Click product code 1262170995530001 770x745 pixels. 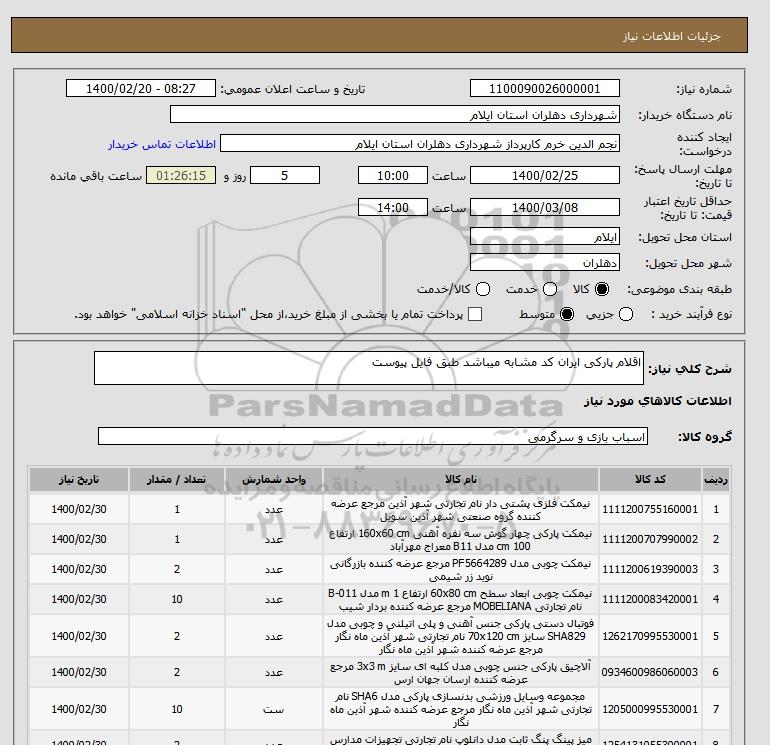pyautogui.click(x=650, y=636)
